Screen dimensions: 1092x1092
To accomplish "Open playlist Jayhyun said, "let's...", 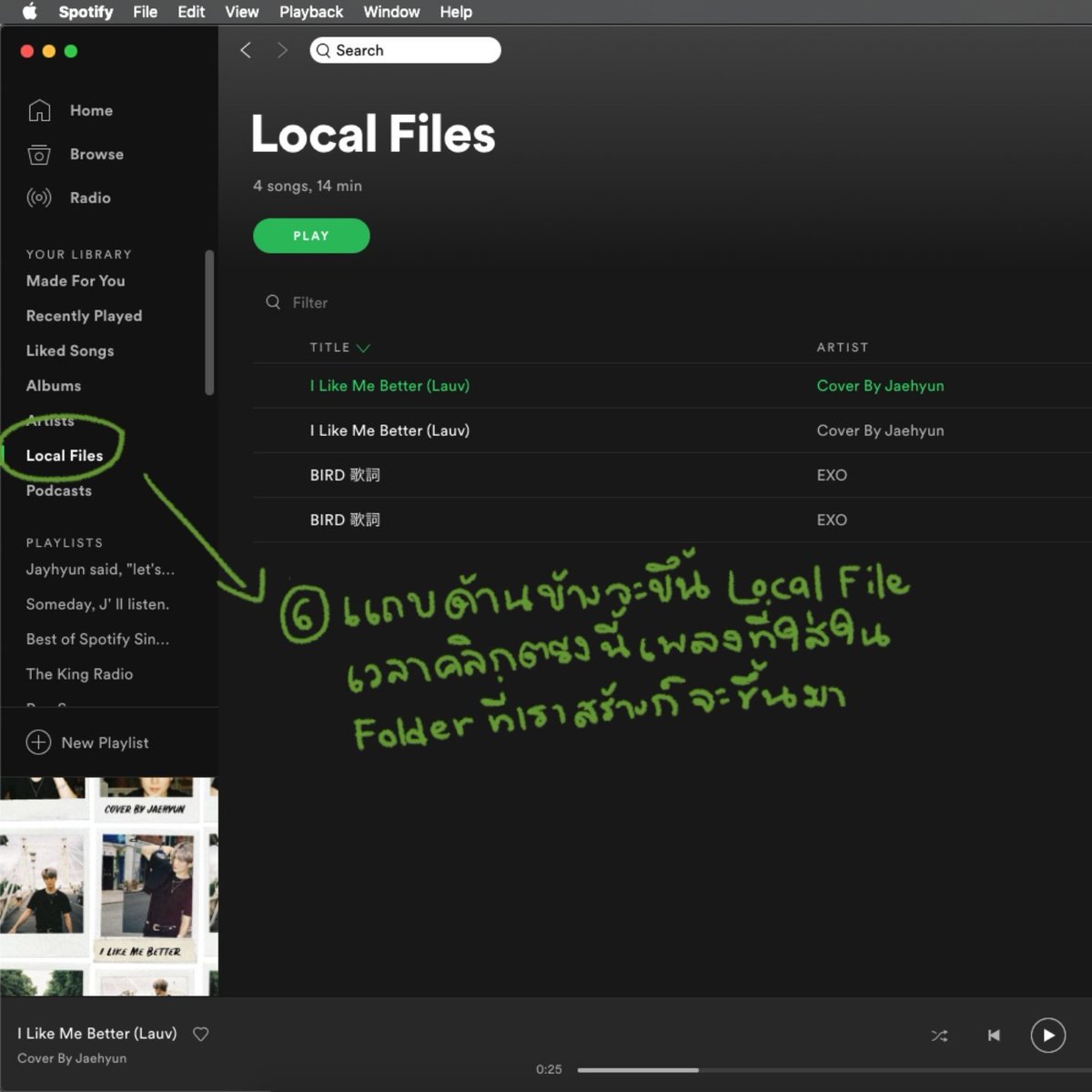I will point(100,569).
